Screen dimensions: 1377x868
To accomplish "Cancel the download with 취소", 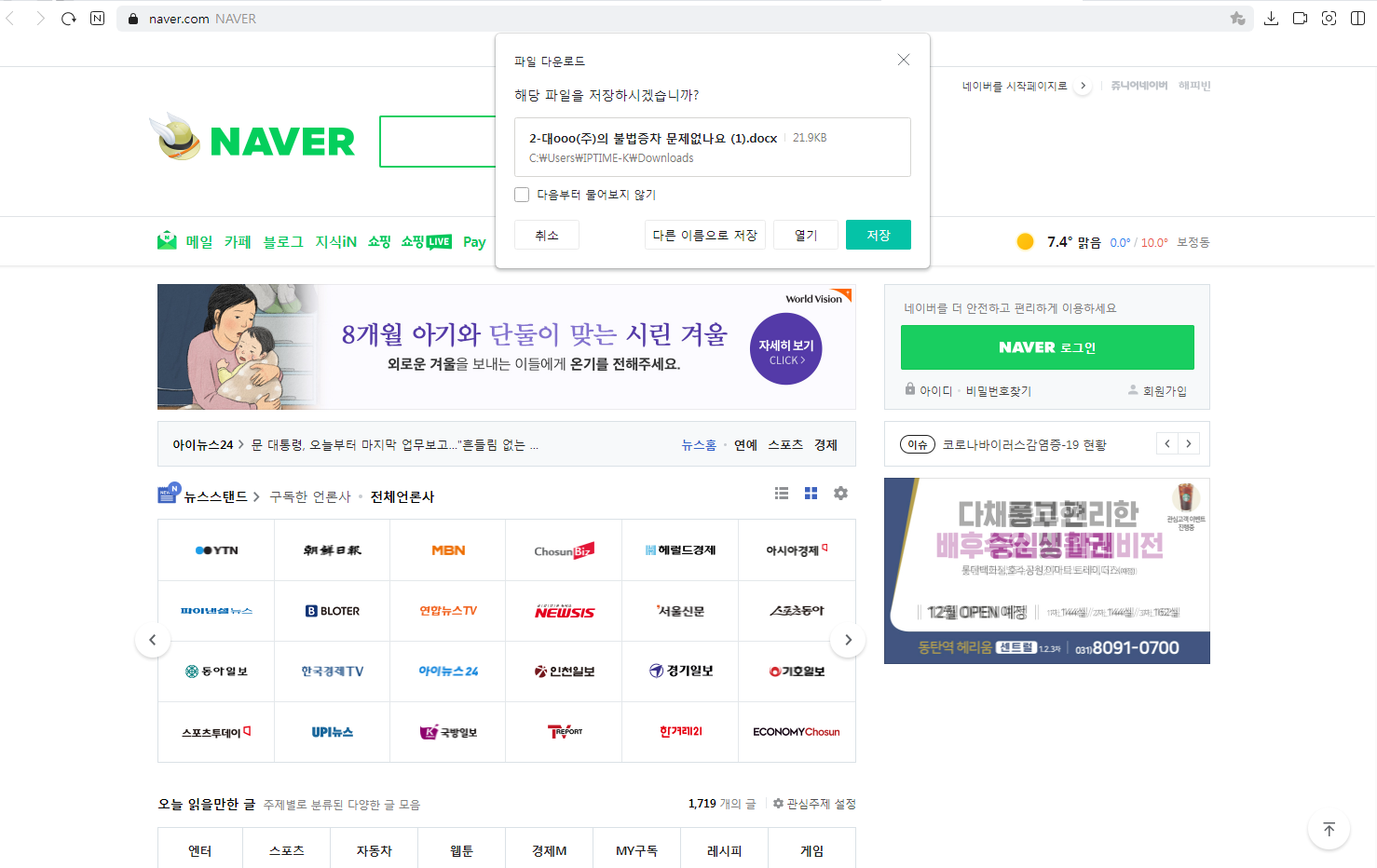I will pos(547,235).
